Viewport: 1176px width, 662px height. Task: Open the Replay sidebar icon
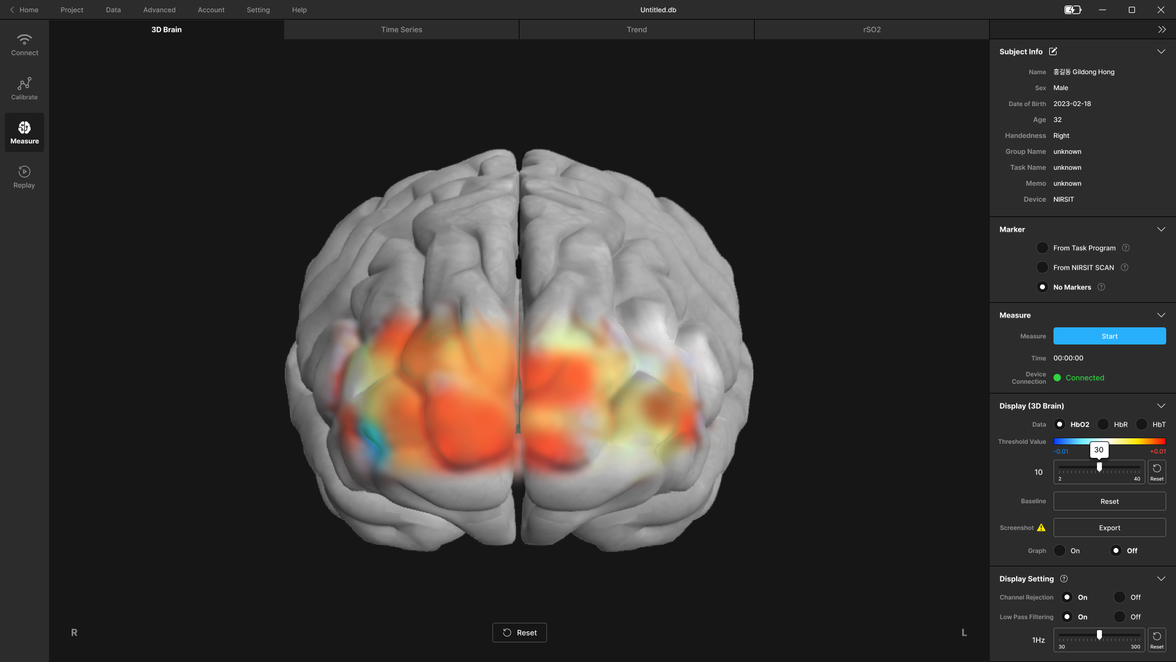[x=24, y=177]
